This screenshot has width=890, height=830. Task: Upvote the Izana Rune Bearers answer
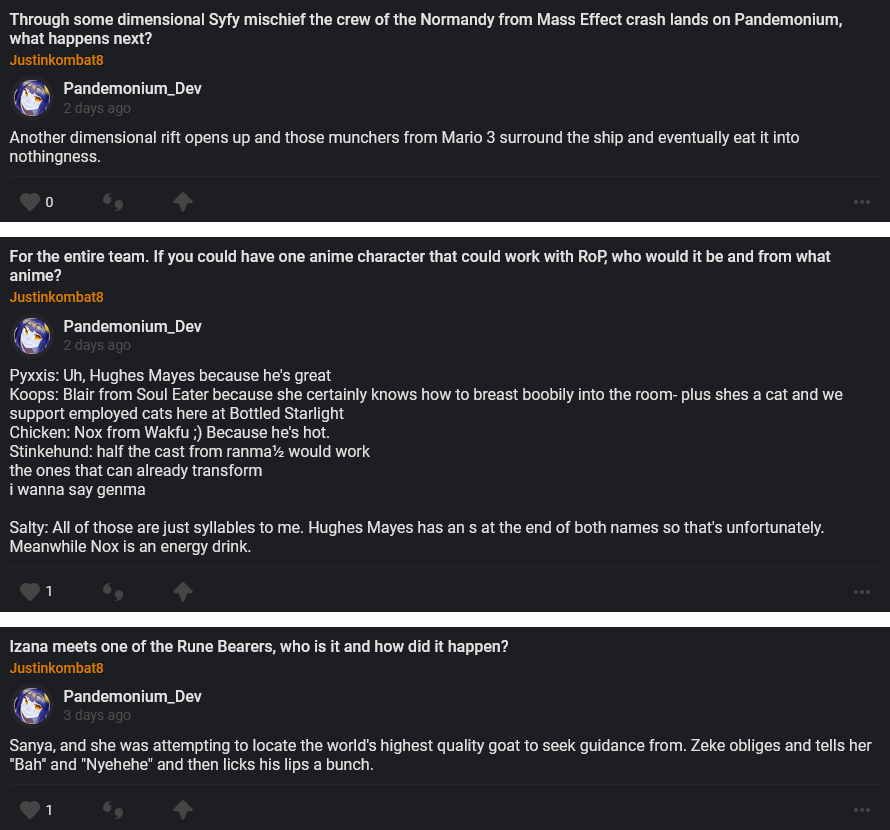point(182,809)
